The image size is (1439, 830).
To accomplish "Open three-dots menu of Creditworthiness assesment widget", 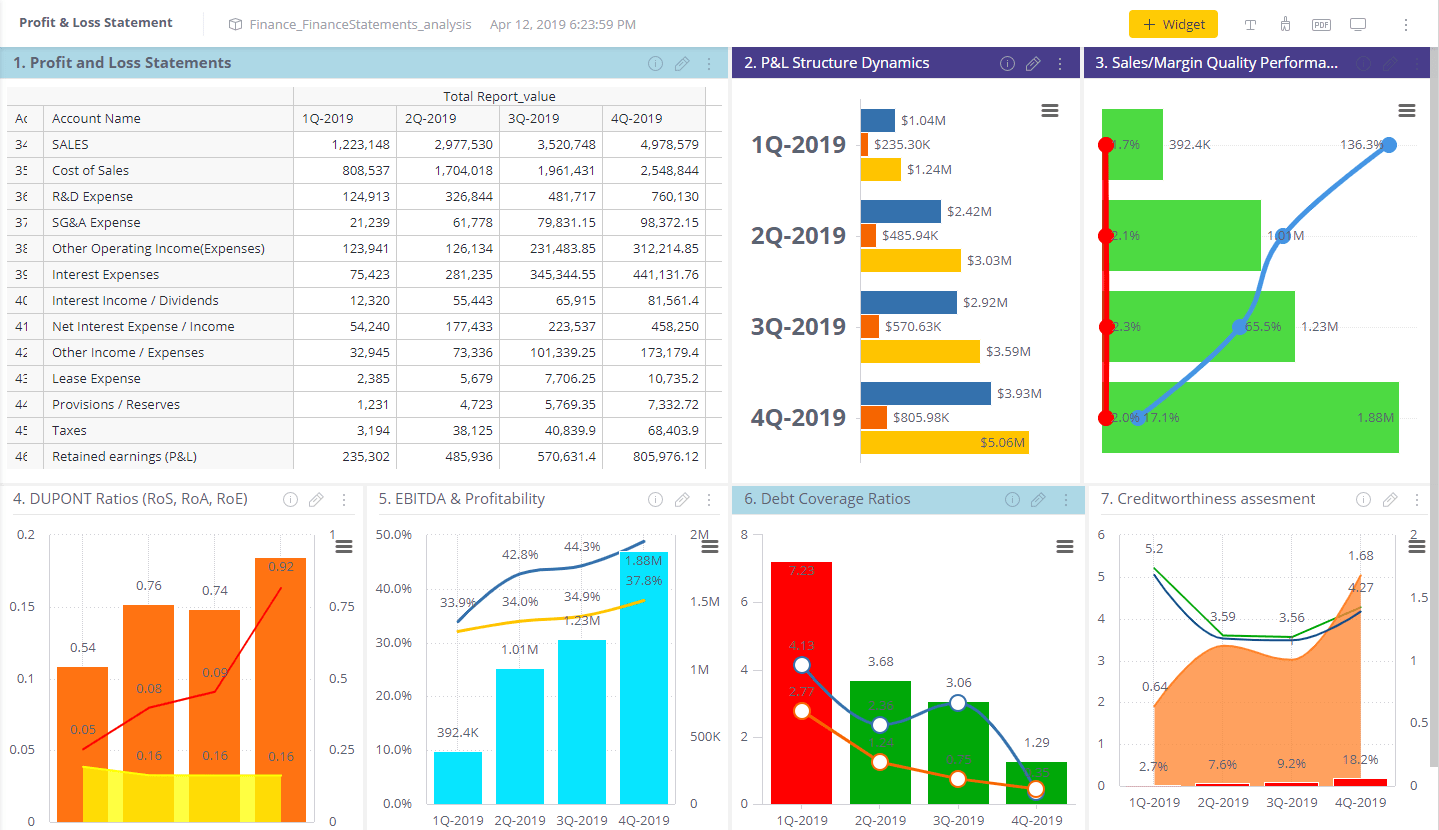I will (x=1417, y=499).
